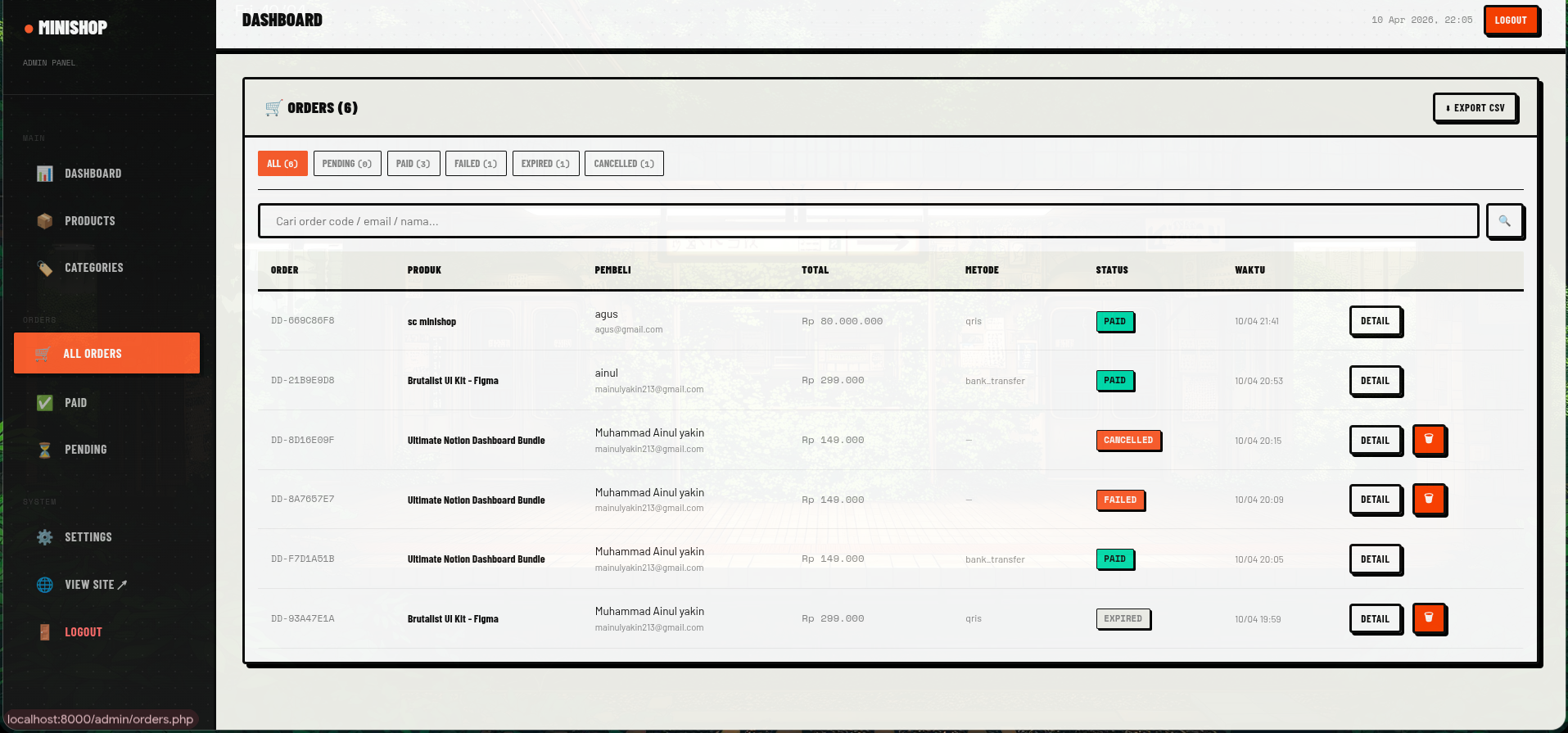Click order code DD-21B9E9D8
The image size is (1568, 733).
[302, 380]
